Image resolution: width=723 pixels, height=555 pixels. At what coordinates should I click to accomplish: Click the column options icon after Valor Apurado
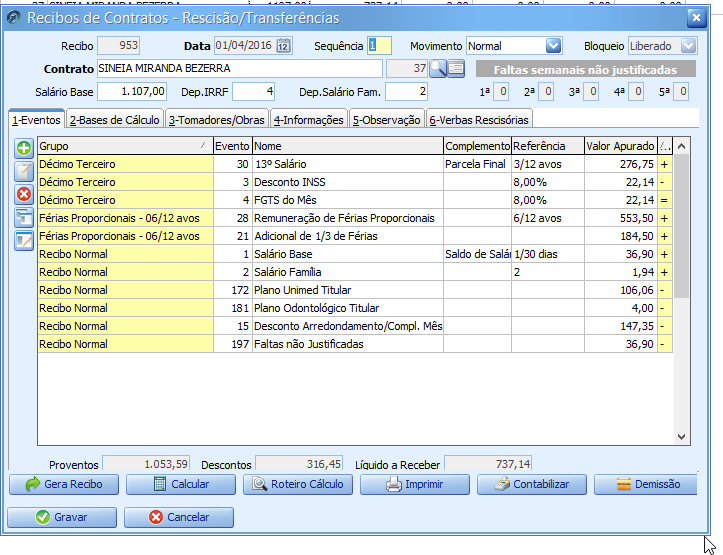(664, 146)
